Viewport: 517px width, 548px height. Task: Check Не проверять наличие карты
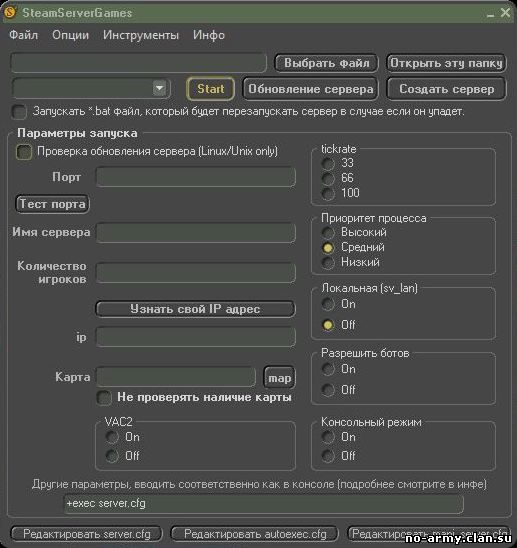[x=104, y=397]
